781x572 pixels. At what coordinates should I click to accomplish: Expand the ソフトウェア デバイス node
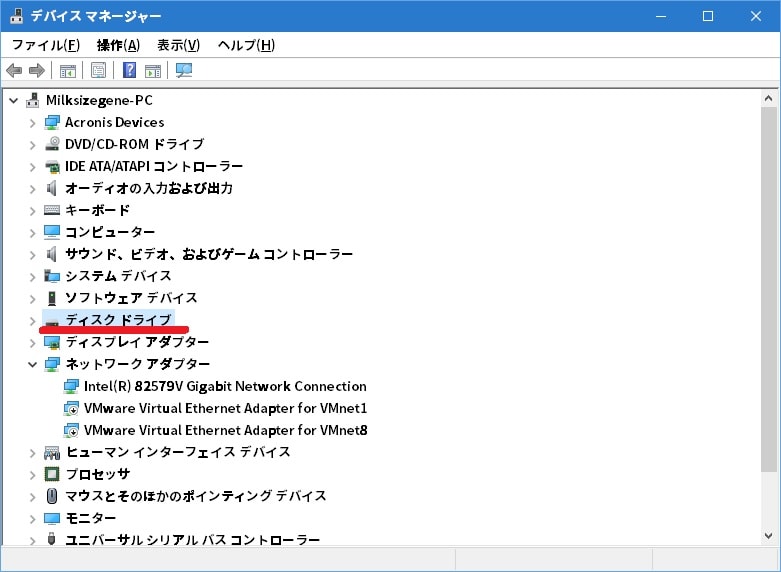(32, 299)
